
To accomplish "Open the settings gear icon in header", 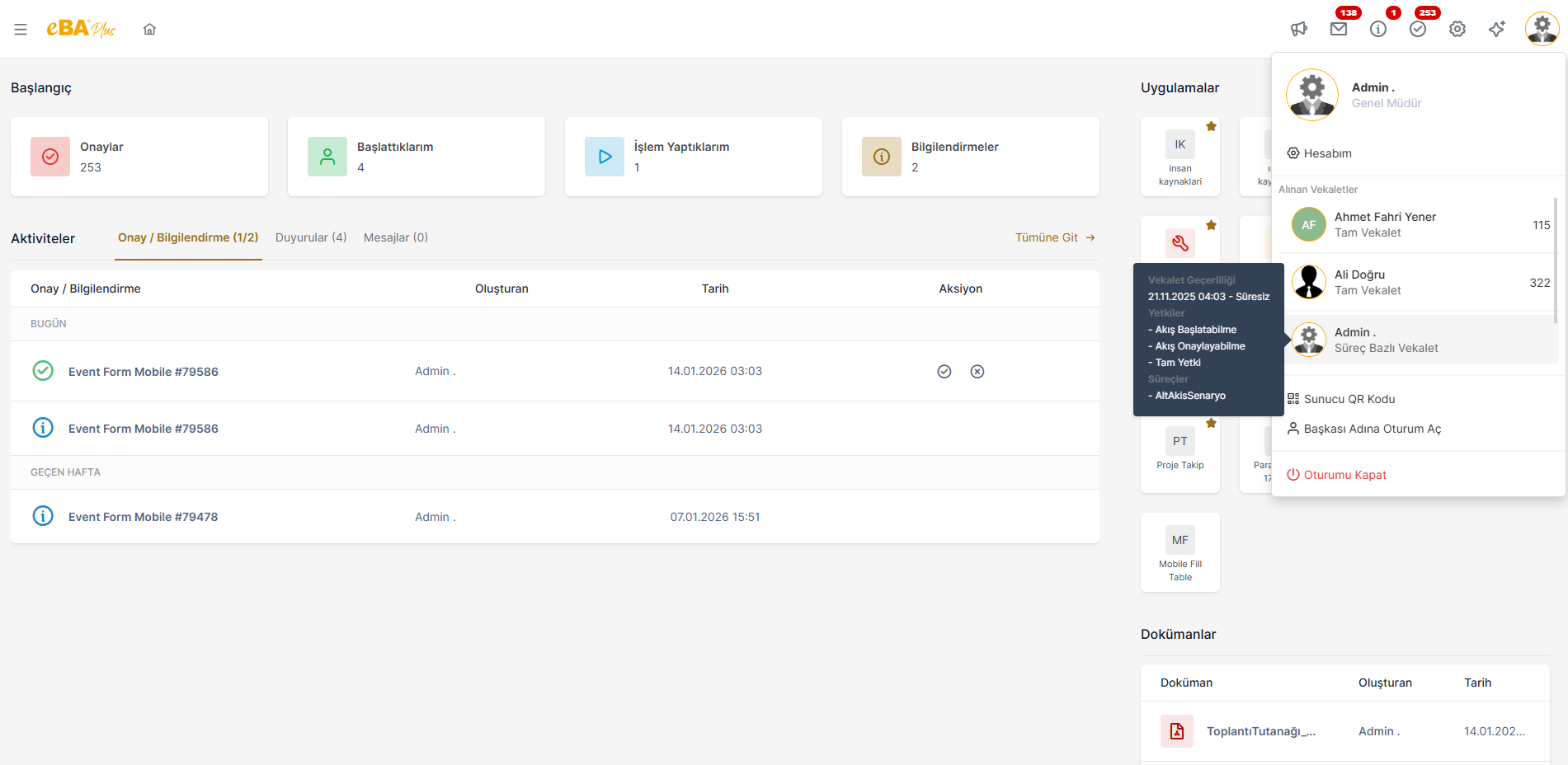I will [1457, 30].
